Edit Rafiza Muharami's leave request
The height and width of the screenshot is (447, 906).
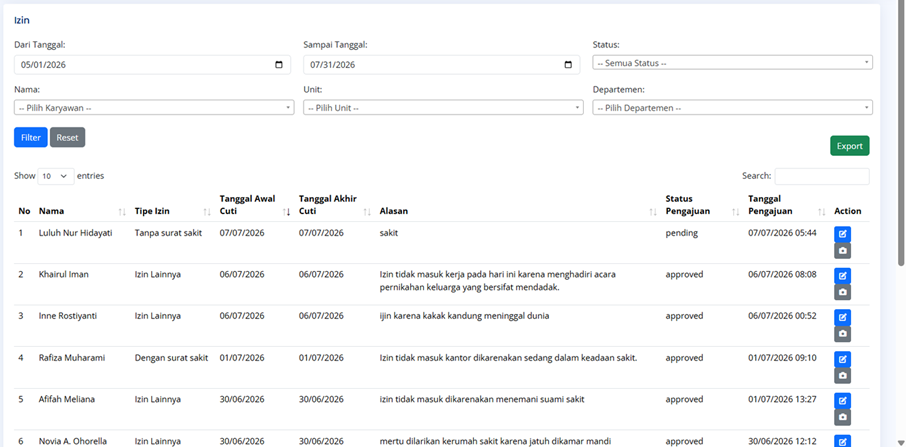click(x=842, y=359)
